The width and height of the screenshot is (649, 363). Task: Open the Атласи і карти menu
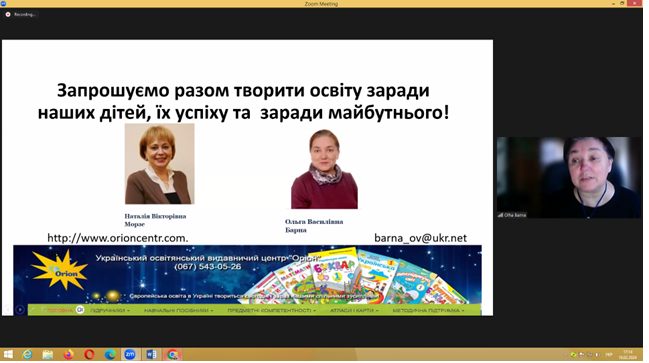354,310
